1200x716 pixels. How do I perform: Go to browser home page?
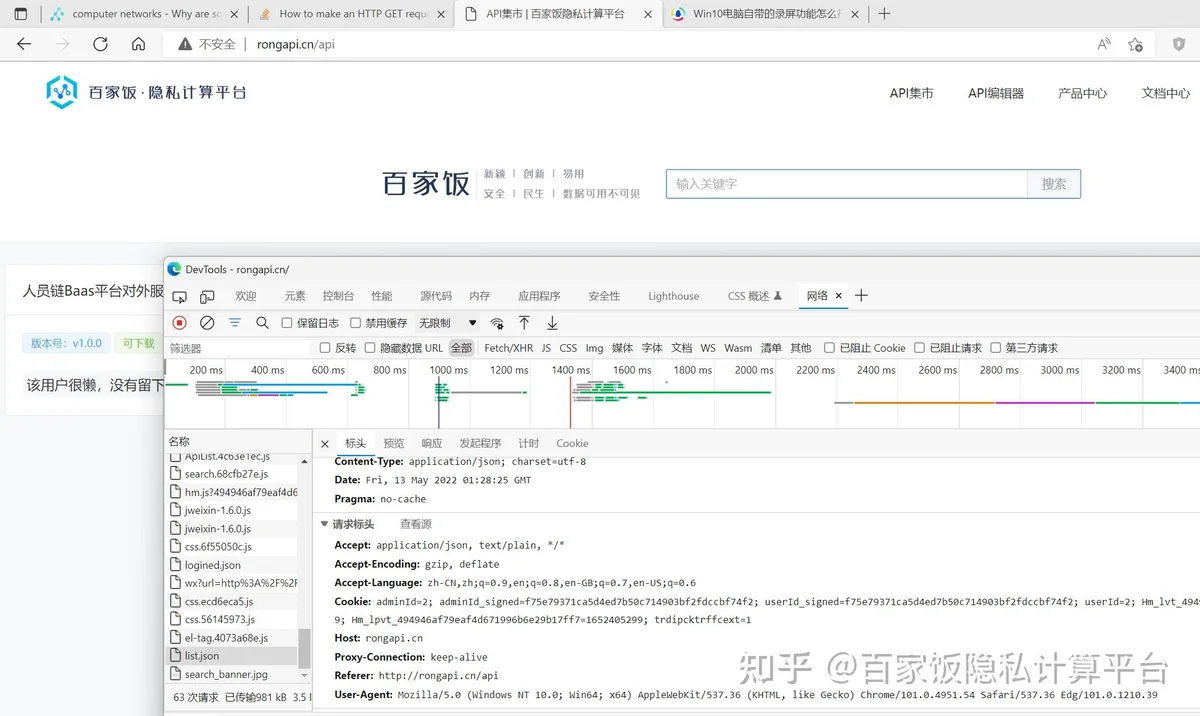[x=139, y=44]
